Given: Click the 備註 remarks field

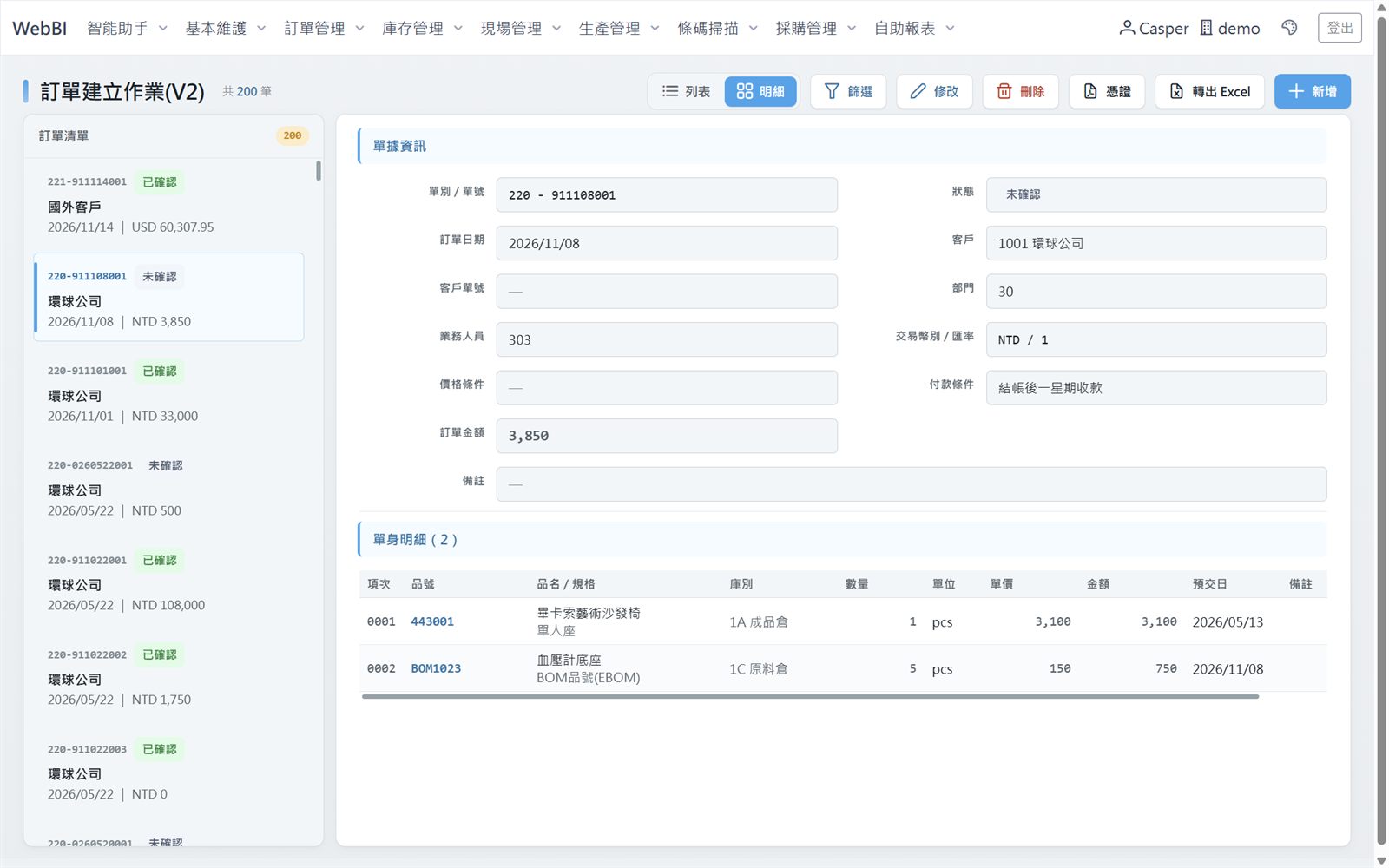Looking at the screenshot, I should [x=912, y=484].
